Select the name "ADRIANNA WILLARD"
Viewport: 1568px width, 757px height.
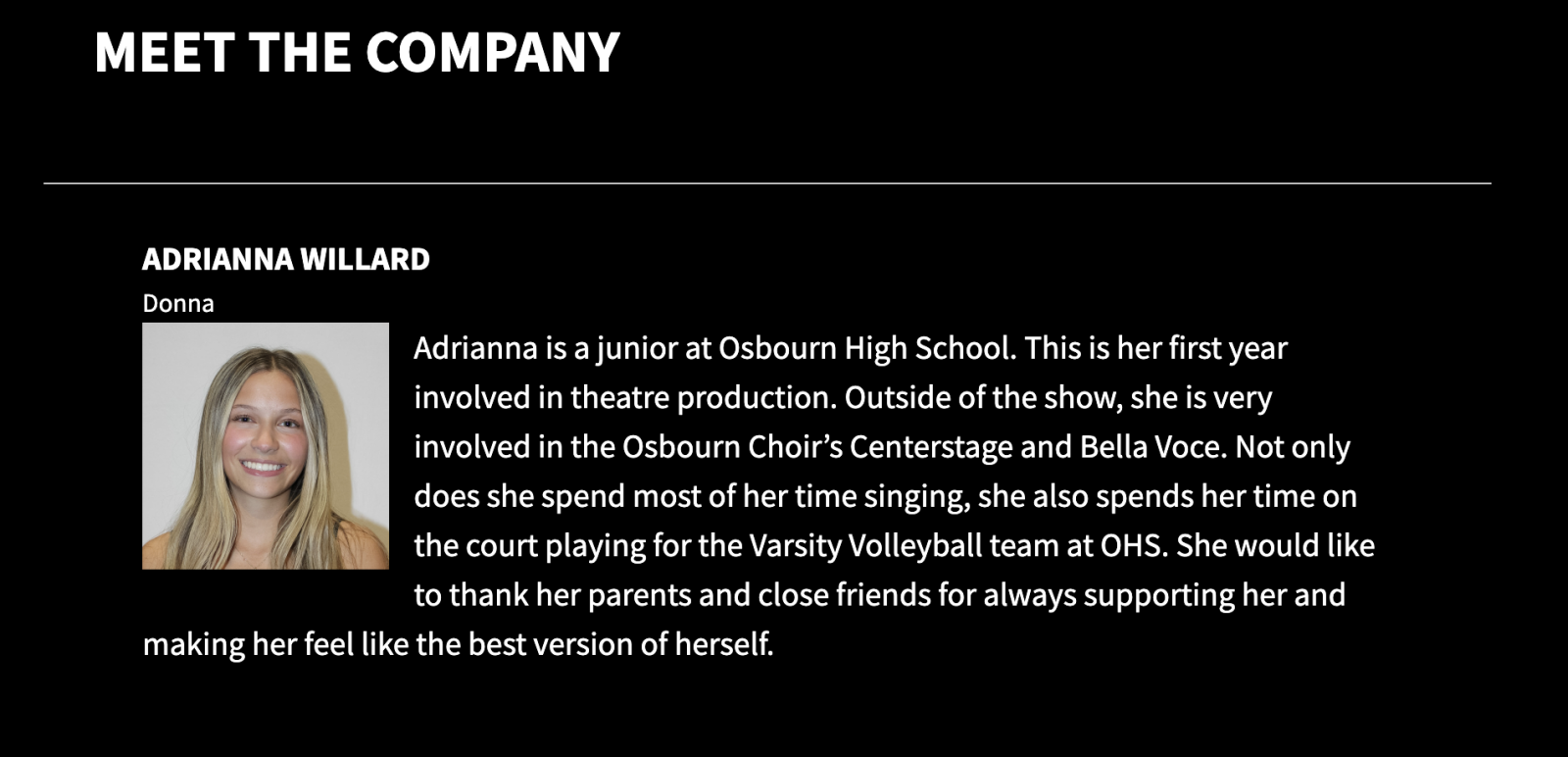tap(285, 259)
